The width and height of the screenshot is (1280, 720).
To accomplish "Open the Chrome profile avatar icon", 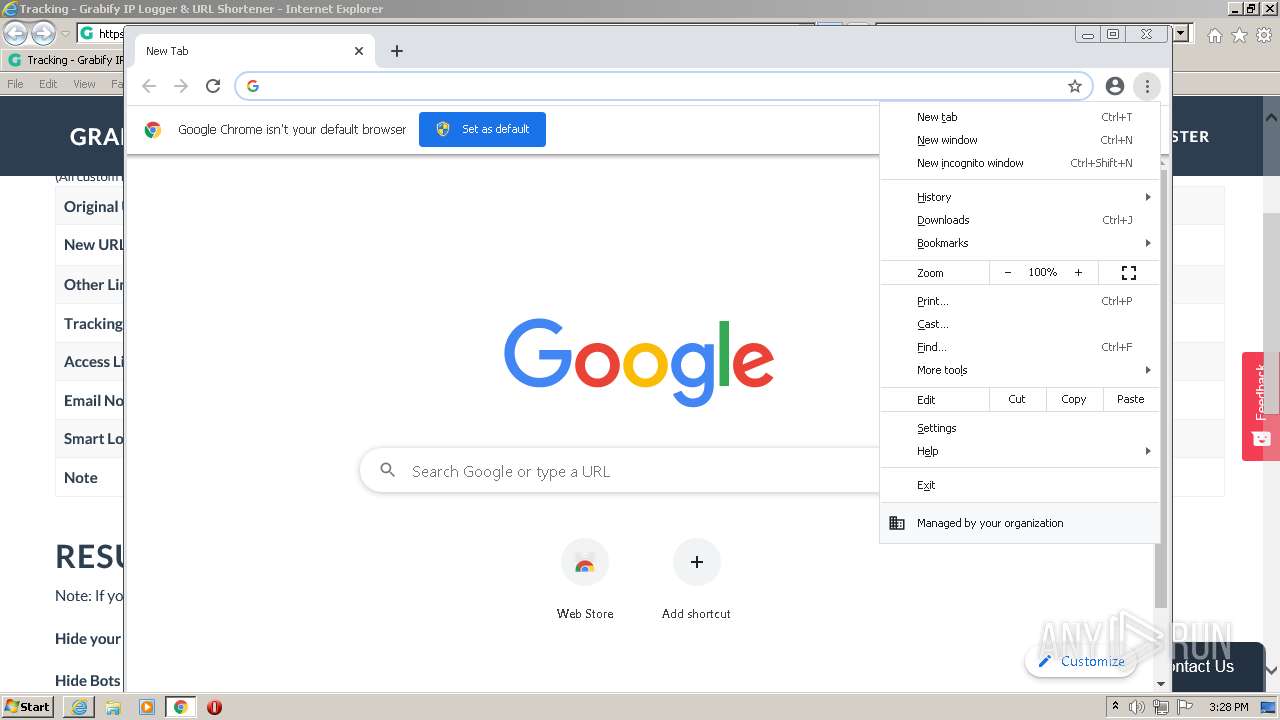I will click(1115, 86).
